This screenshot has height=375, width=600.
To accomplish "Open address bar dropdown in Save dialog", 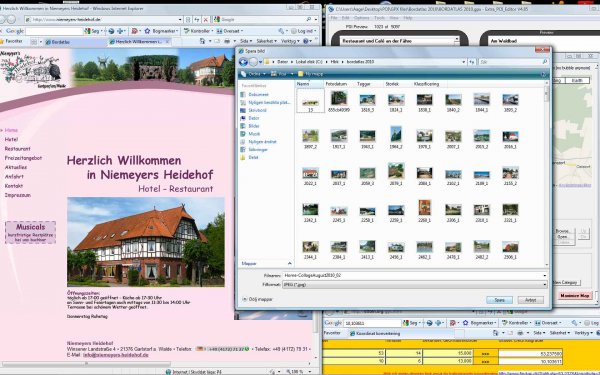I will coord(464,62).
